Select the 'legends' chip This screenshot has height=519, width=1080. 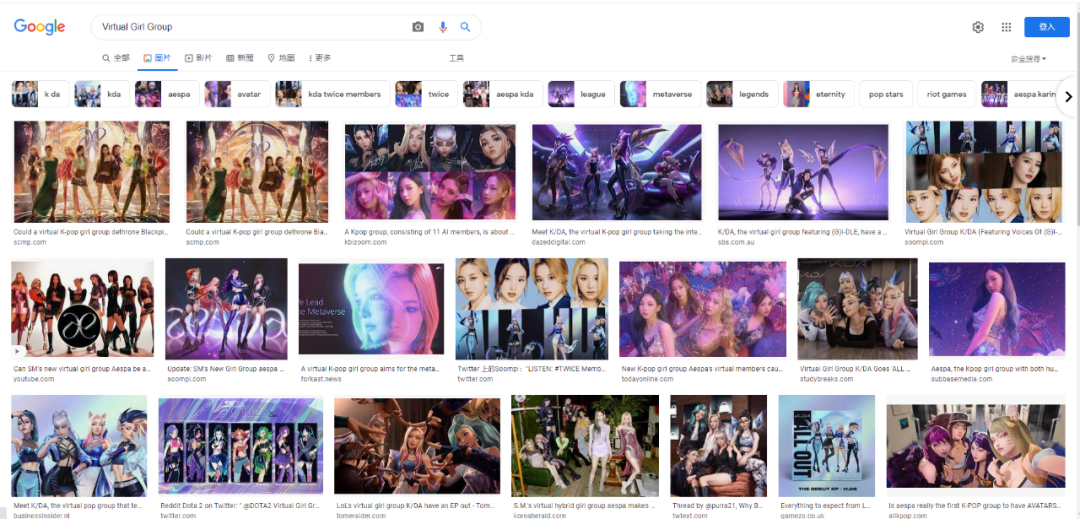point(742,94)
